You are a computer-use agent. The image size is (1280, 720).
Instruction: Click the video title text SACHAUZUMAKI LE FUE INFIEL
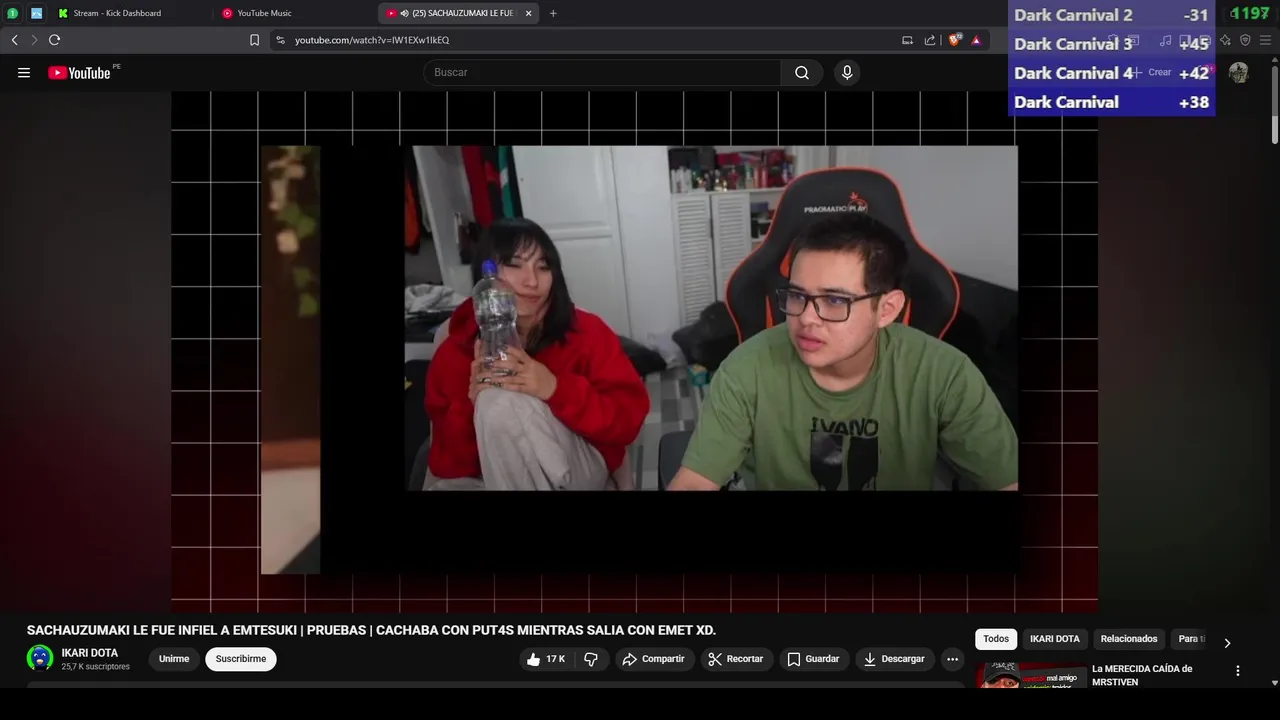pos(371,630)
